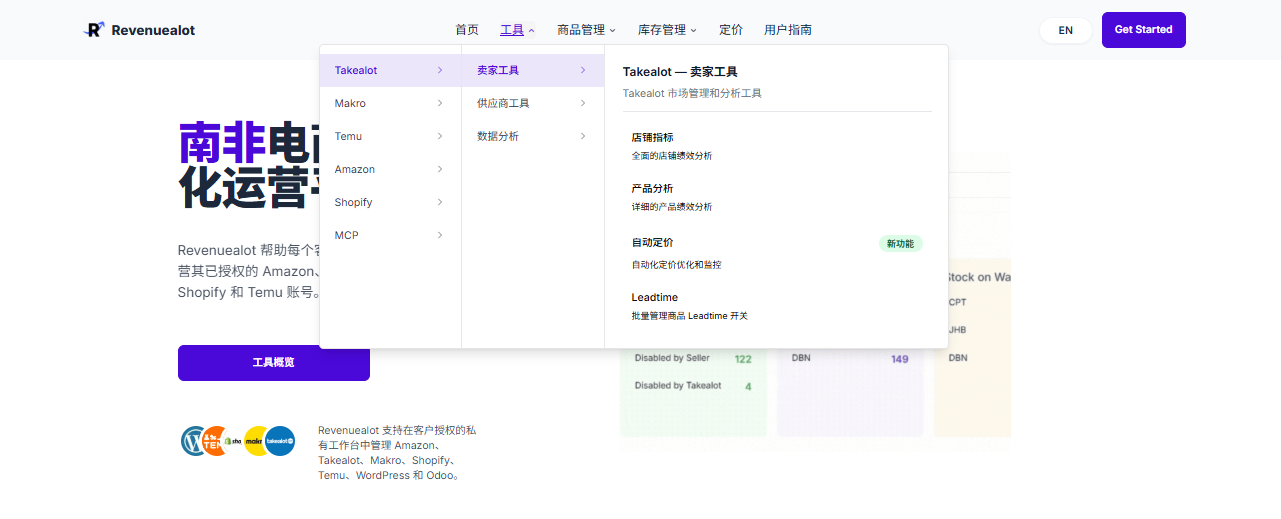
Task: Switch language with the EN button
Action: coord(1066,30)
